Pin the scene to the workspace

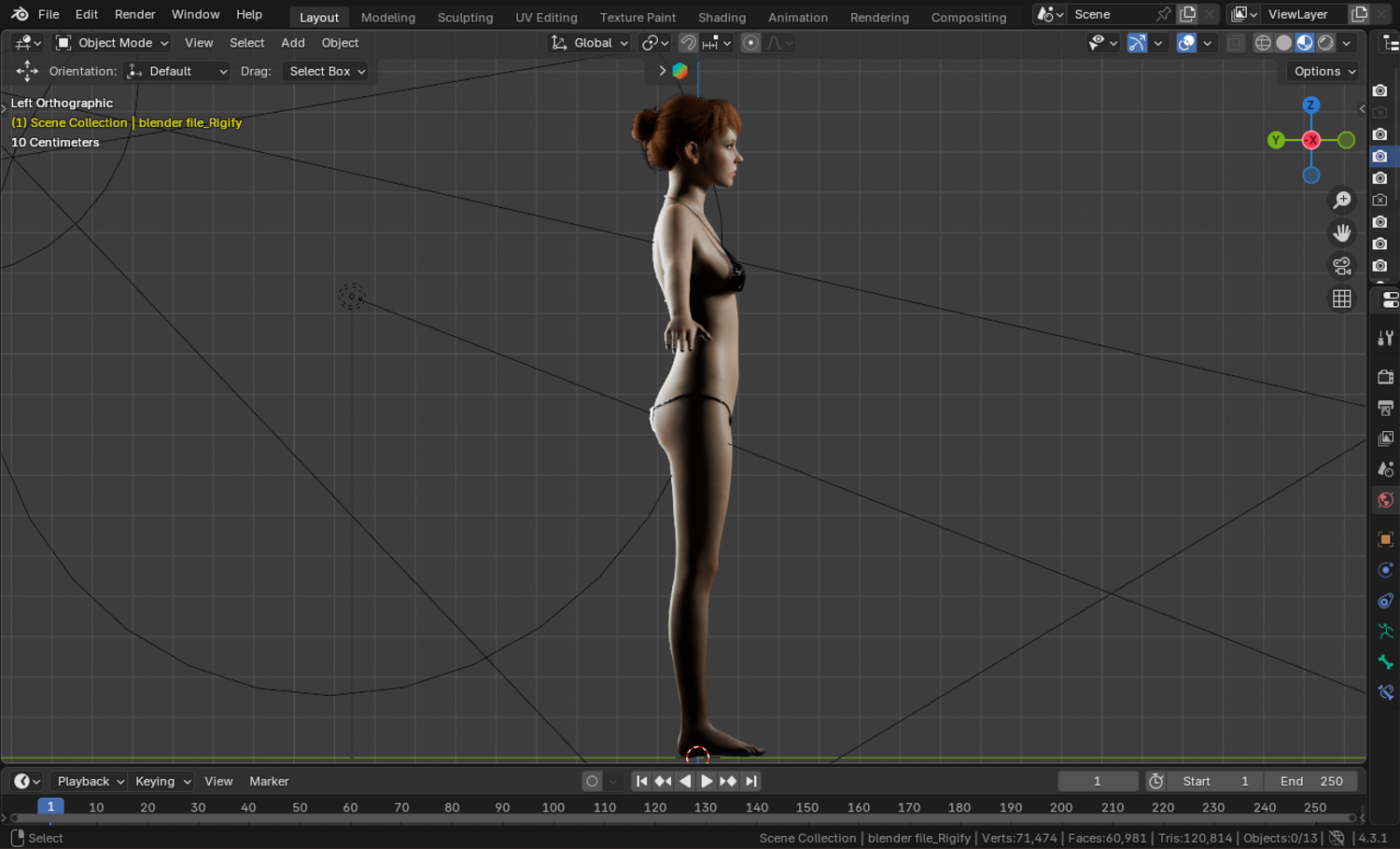[1163, 14]
